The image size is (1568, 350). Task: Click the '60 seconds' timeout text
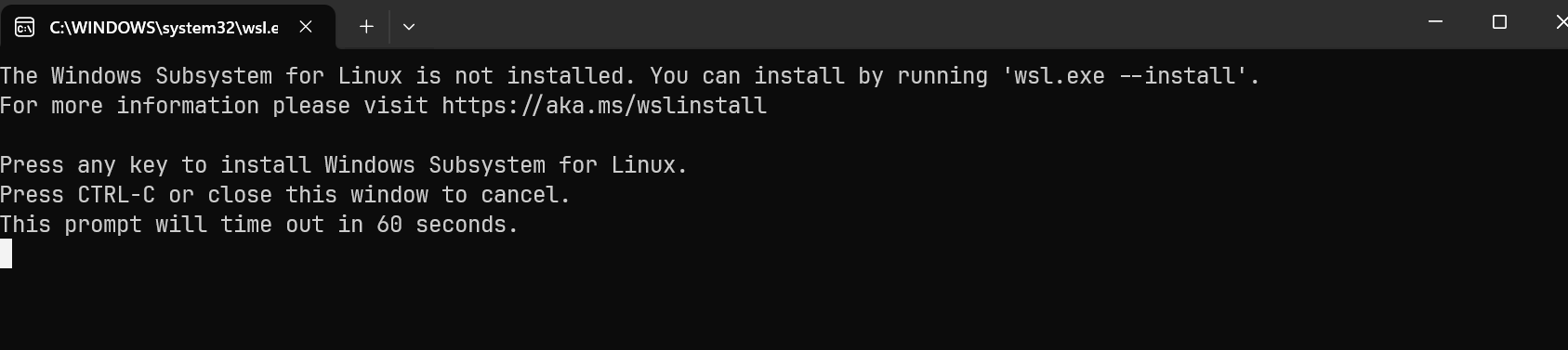click(441, 225)
